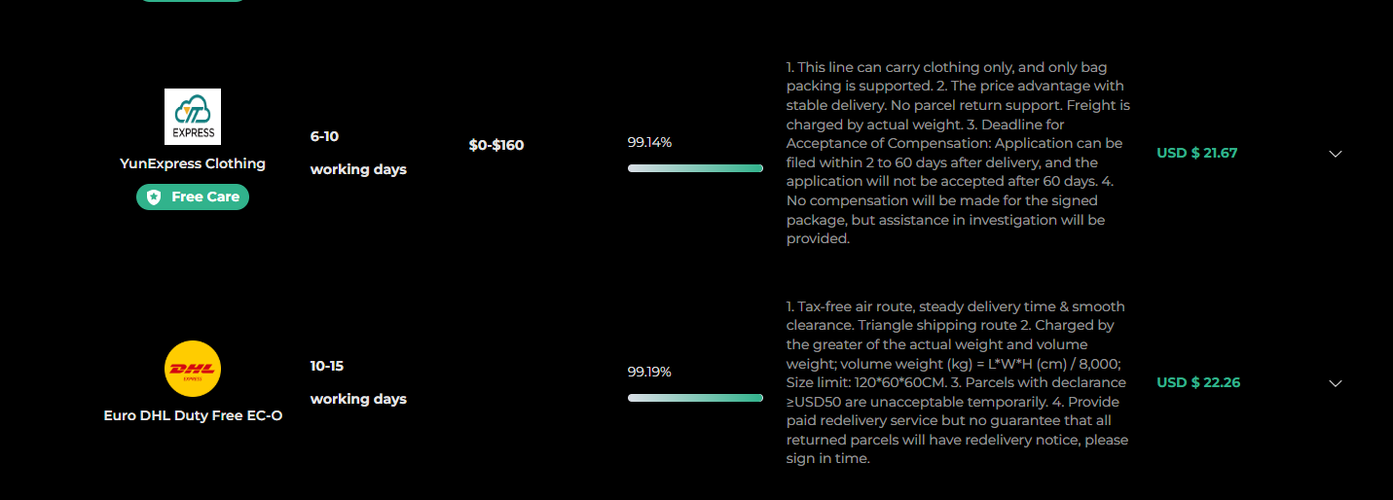
Task: Expand the Euro DHL Duty Free row chevron
Action: (x=1335, y=383)
